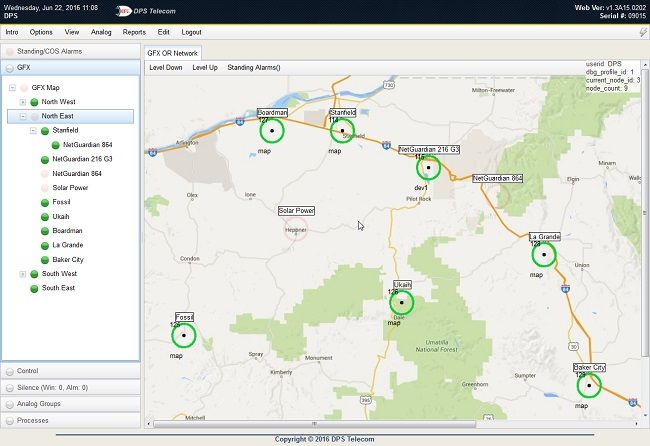The height and width of the screenshot is (446, 650).
Task: Open the Reports menu
Action: pyautogui.click(x=134, y=32)
